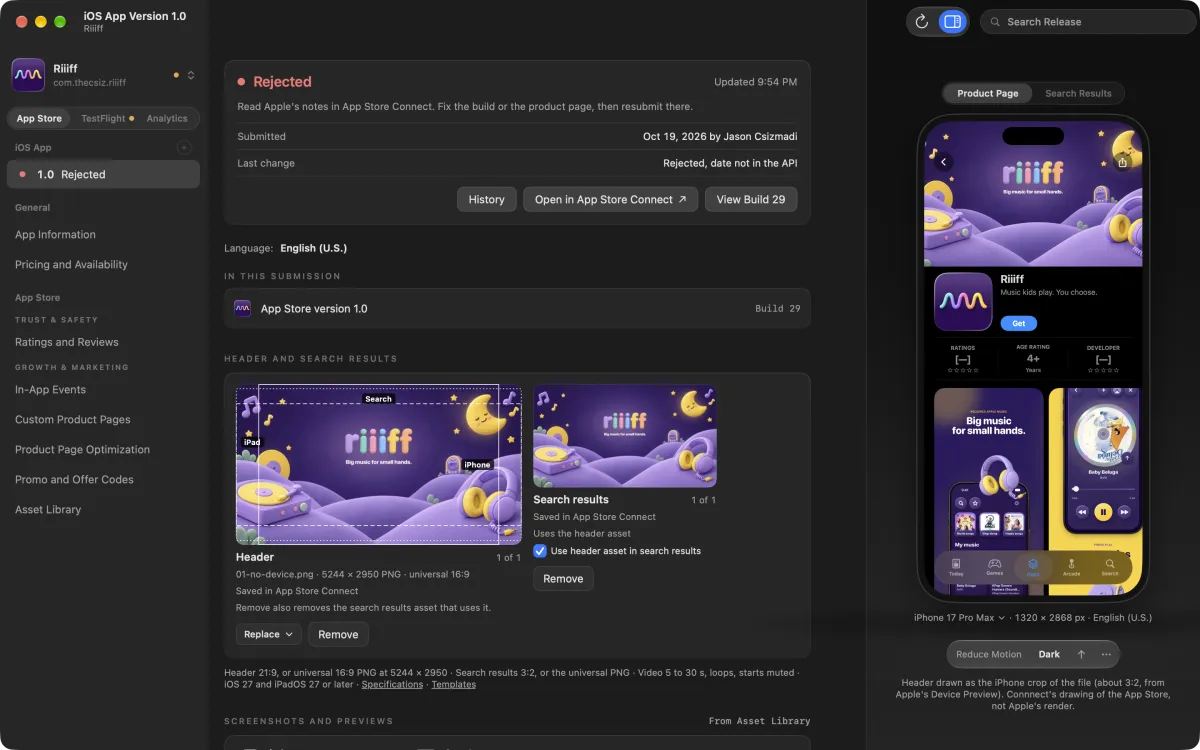
Task: Open the Templates link
Action: point(454,684)
